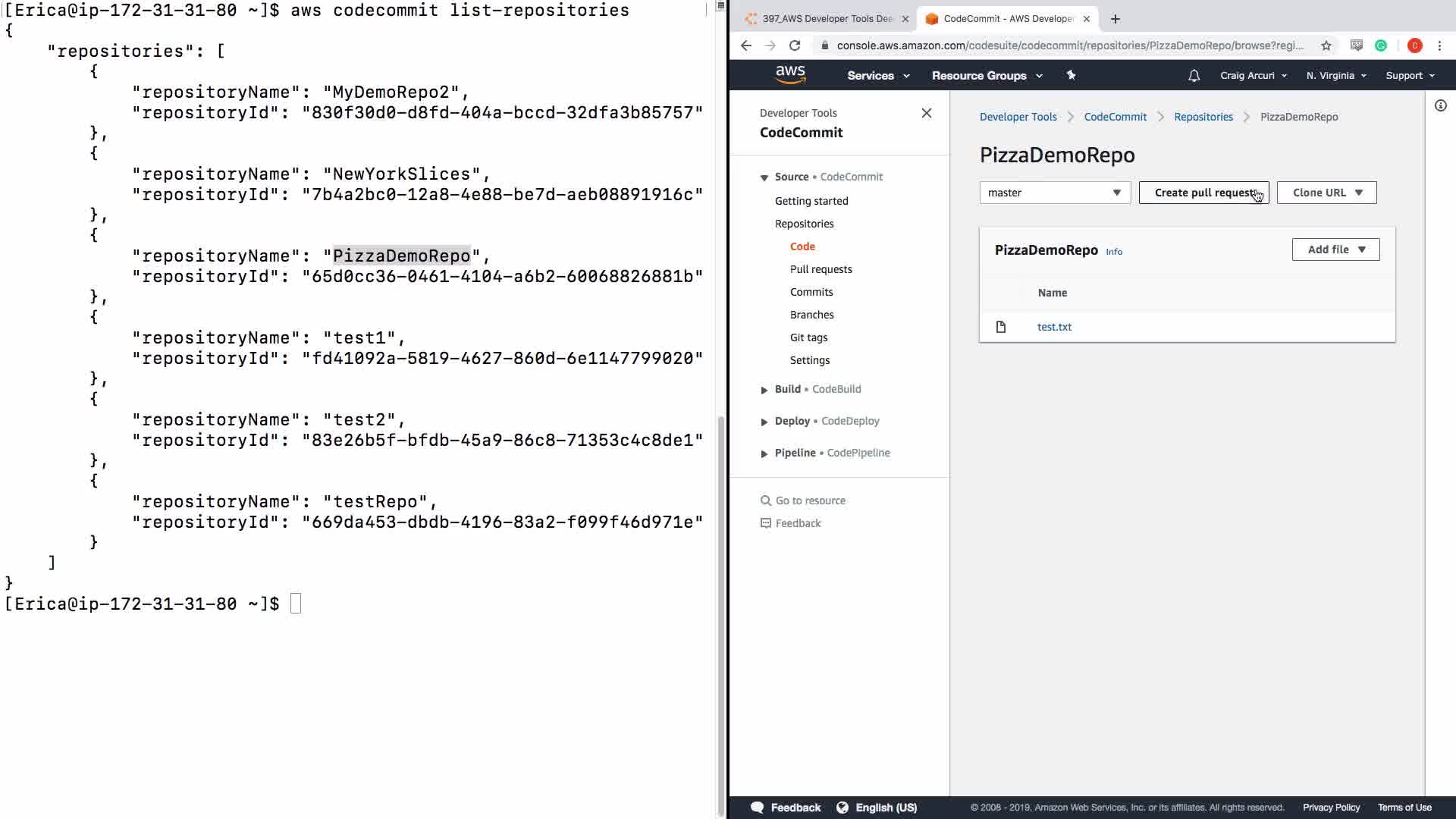Open the Clone URL dropdown
1456x819 pixels.
tap(1326, 193)
